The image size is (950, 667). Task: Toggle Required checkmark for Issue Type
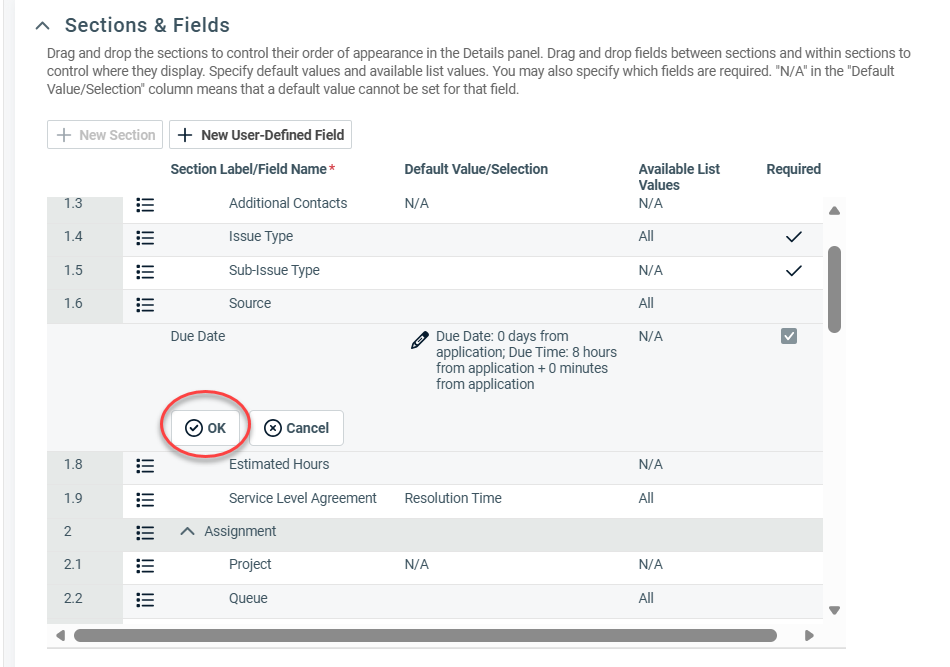tap(793, 237)
